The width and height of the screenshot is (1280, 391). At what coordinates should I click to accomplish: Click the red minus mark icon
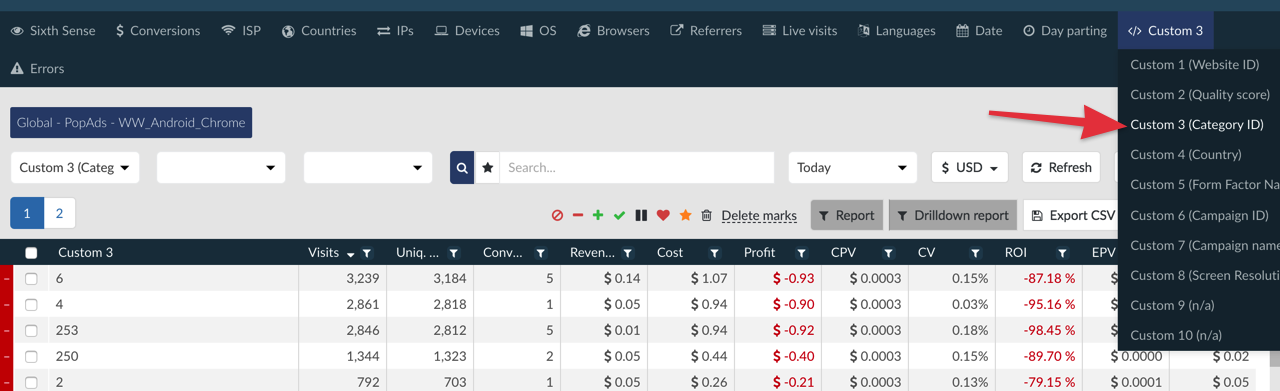point(577,215)
